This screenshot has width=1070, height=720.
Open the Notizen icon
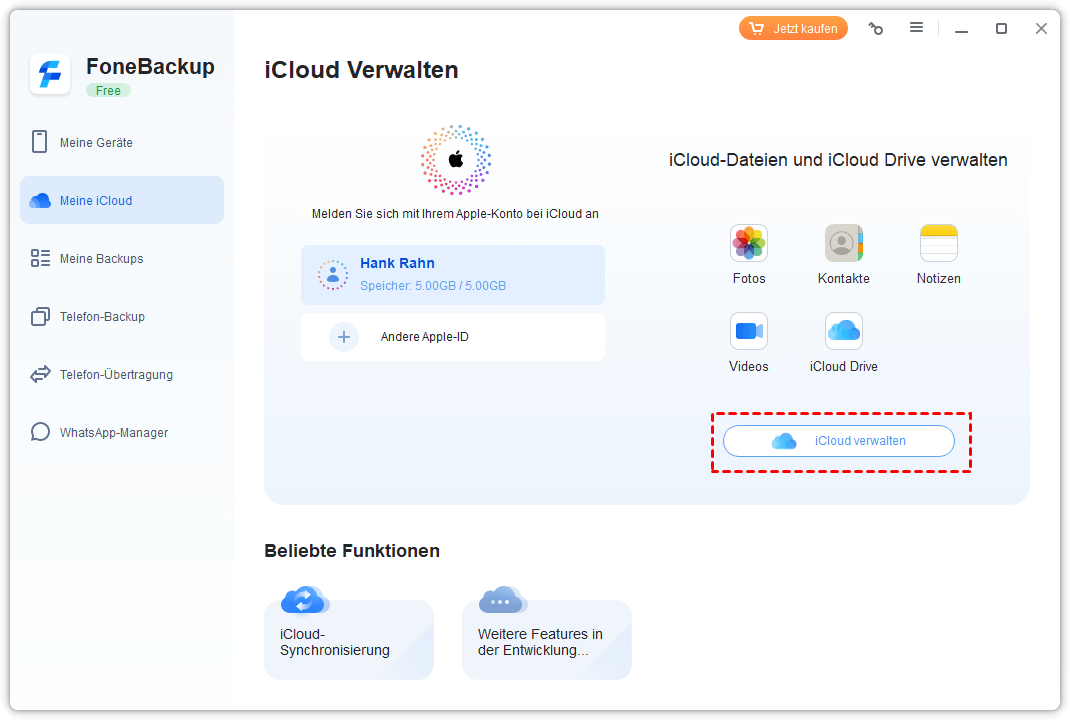click(938, 243)
